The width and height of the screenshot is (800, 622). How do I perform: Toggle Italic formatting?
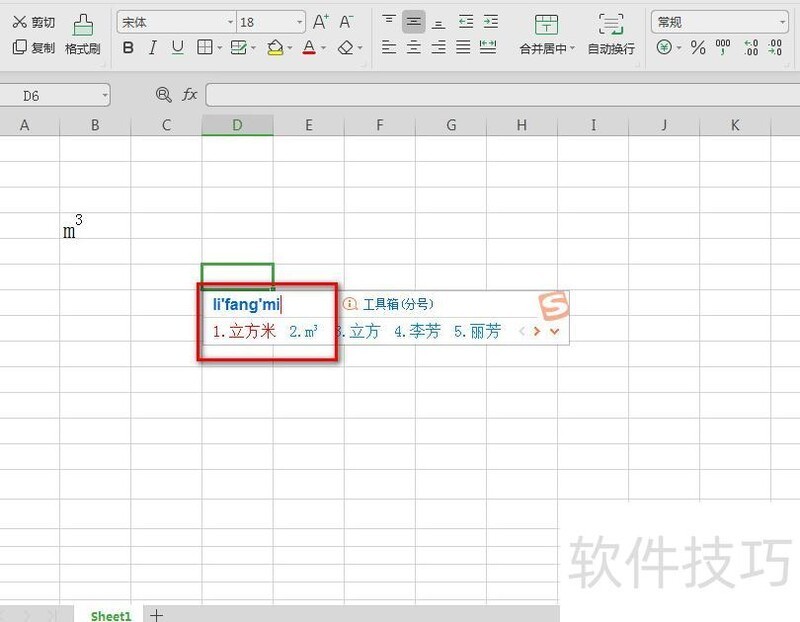click(153, 48)
